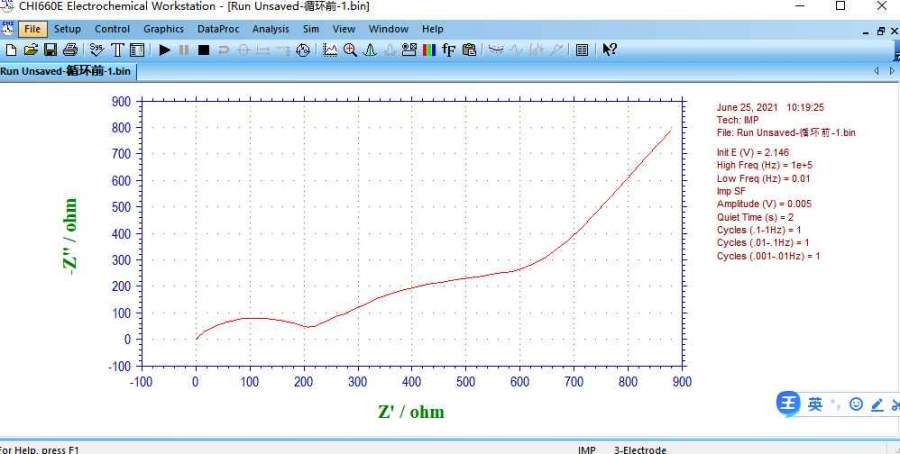This screenshot has height=454, width=900.
Task: Open the Data List table icon
Action: click(x=582, y=49)
